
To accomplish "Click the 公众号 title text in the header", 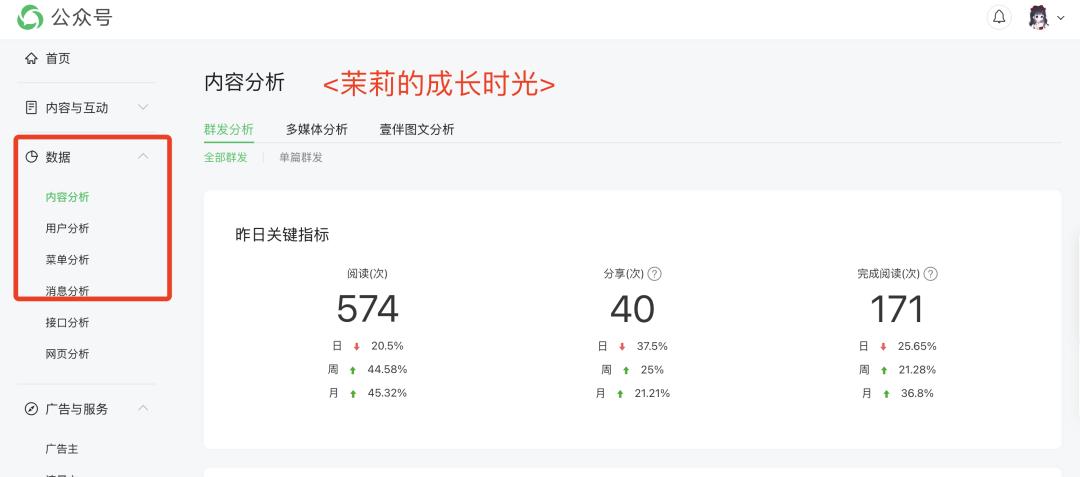I will (81, 17).
